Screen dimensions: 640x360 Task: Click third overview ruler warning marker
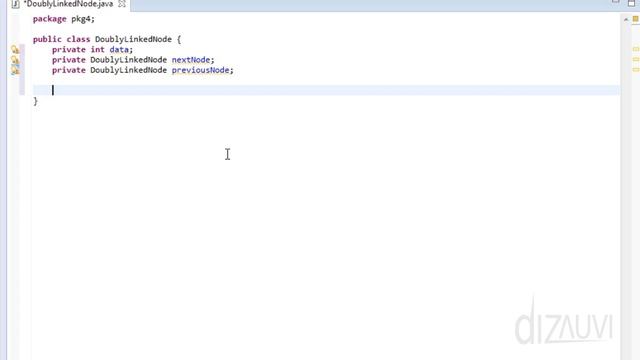[x=636, y=70]
